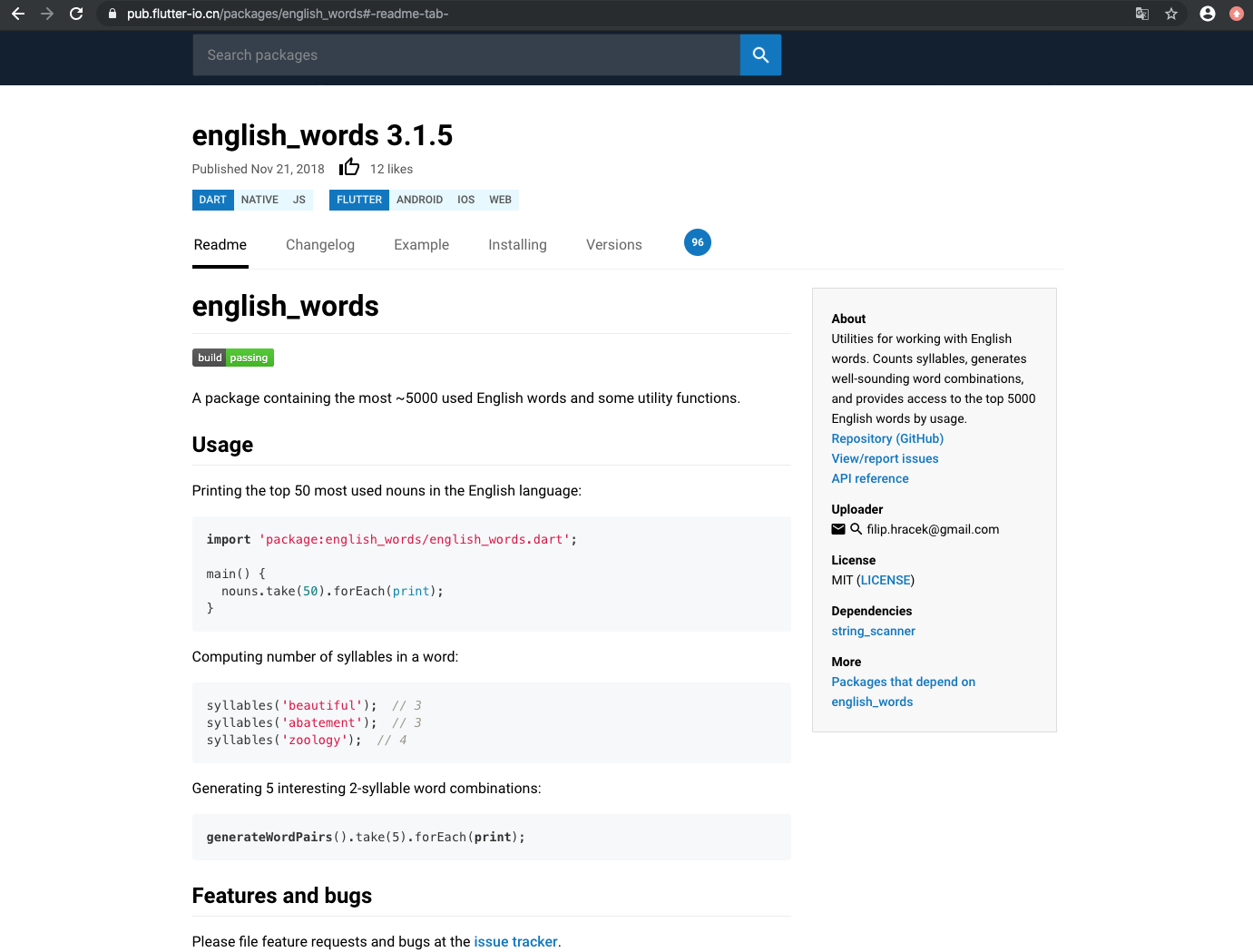Image resolution: width=1253 pixels, height=952 pixels.
Task: Click the NATIVE tag
Action: pyautogui.click(x=259, y=200)
